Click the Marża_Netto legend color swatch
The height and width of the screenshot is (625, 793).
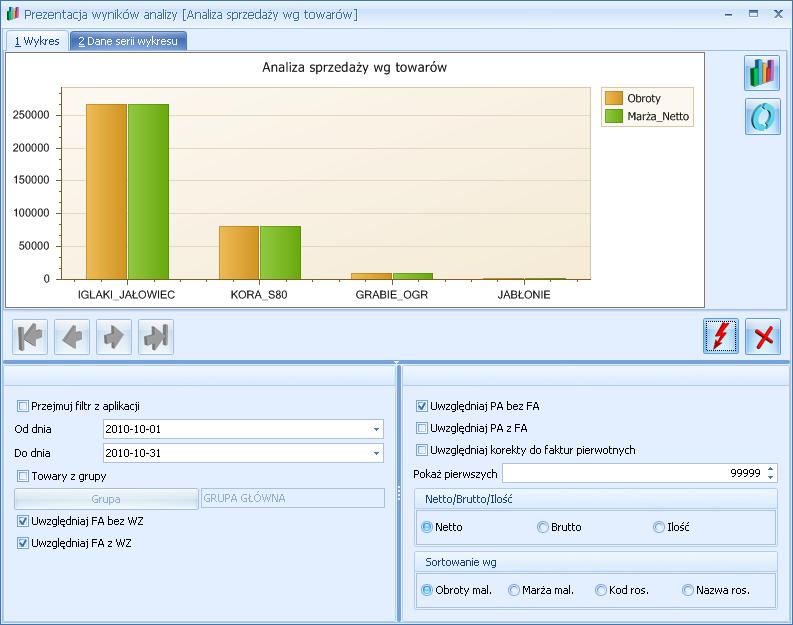613,116
